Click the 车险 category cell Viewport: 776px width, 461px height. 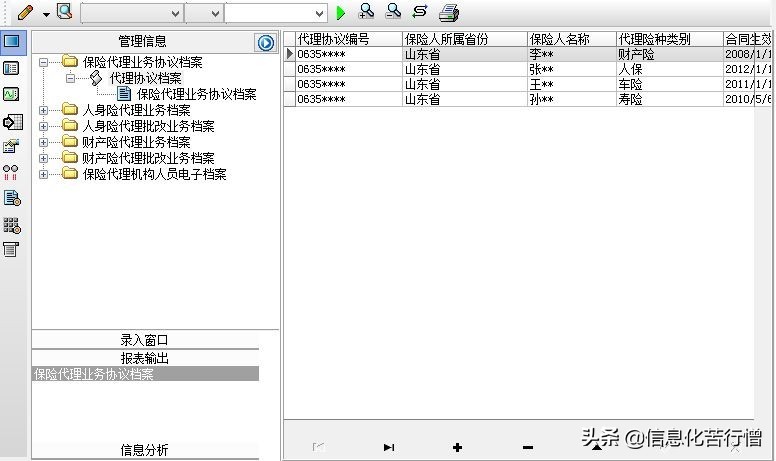tap(670, 84)
